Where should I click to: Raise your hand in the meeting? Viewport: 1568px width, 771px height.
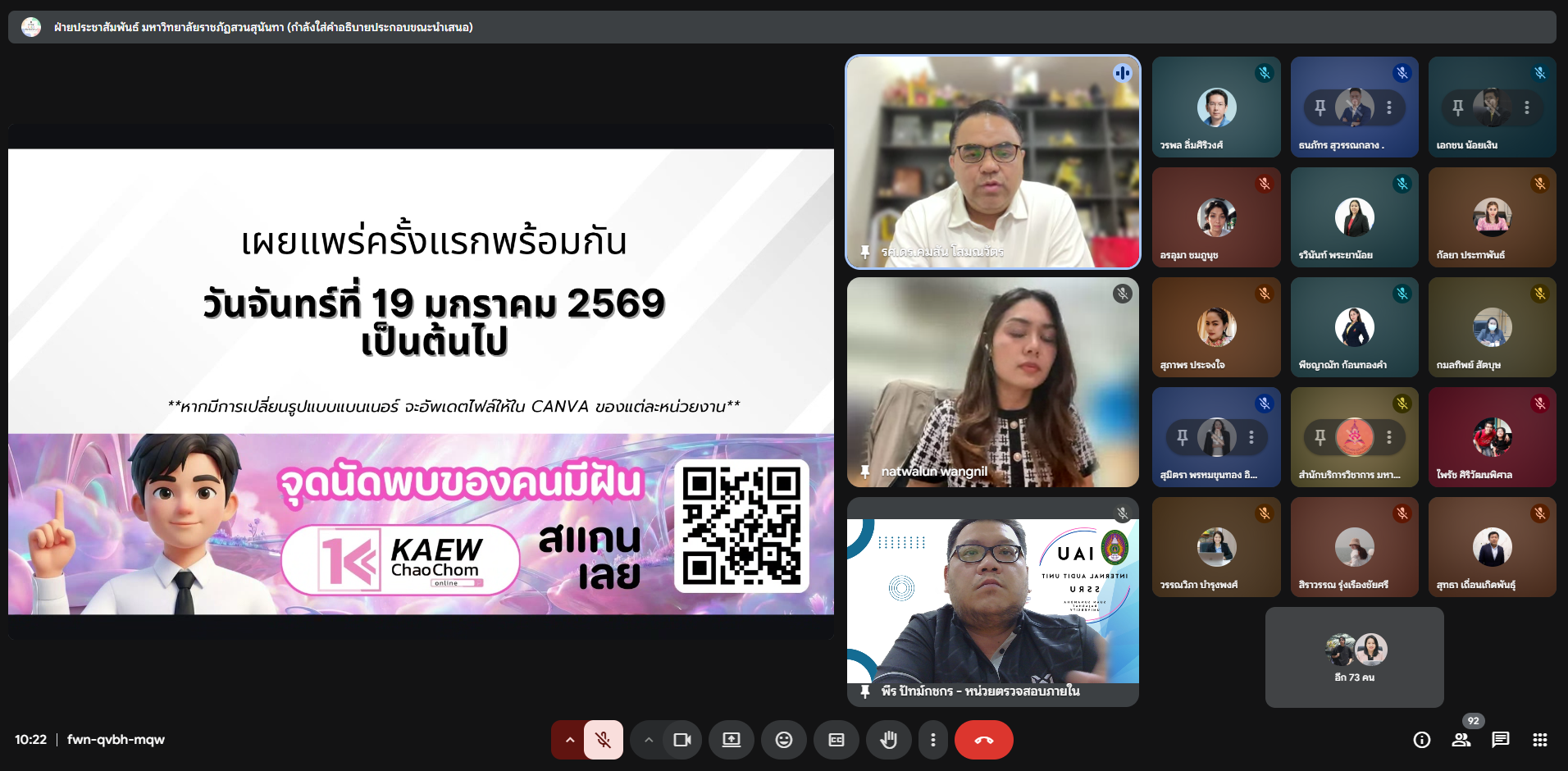click(888, 740)
